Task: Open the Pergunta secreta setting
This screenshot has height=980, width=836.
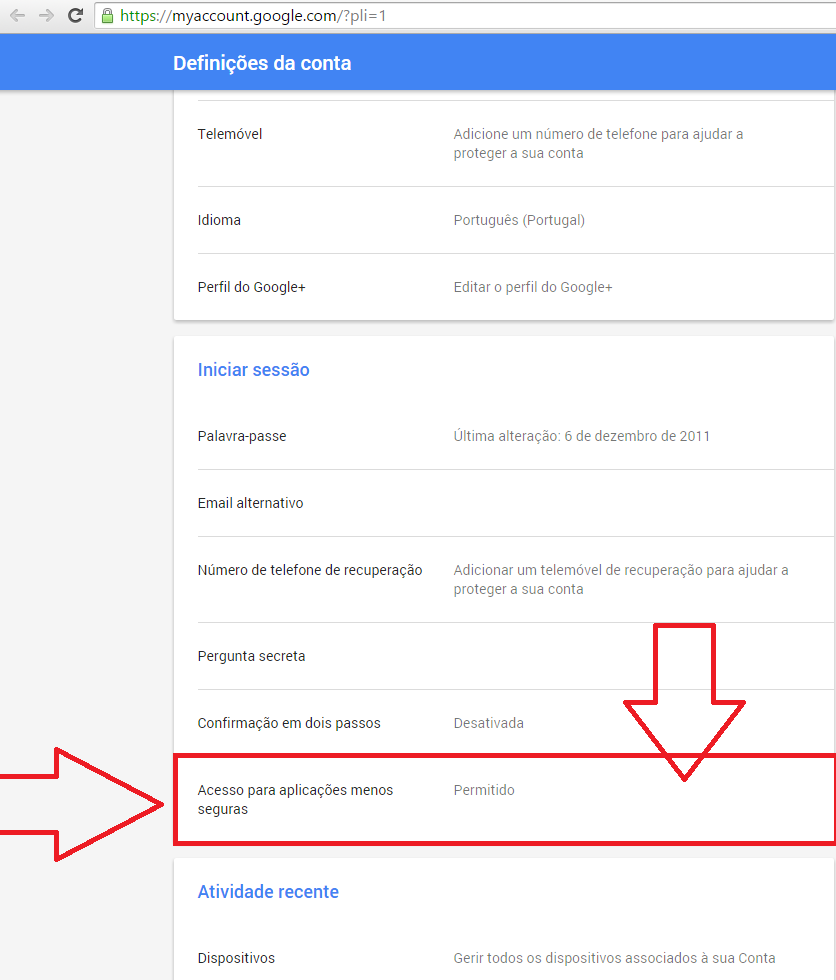Action: 251,656
